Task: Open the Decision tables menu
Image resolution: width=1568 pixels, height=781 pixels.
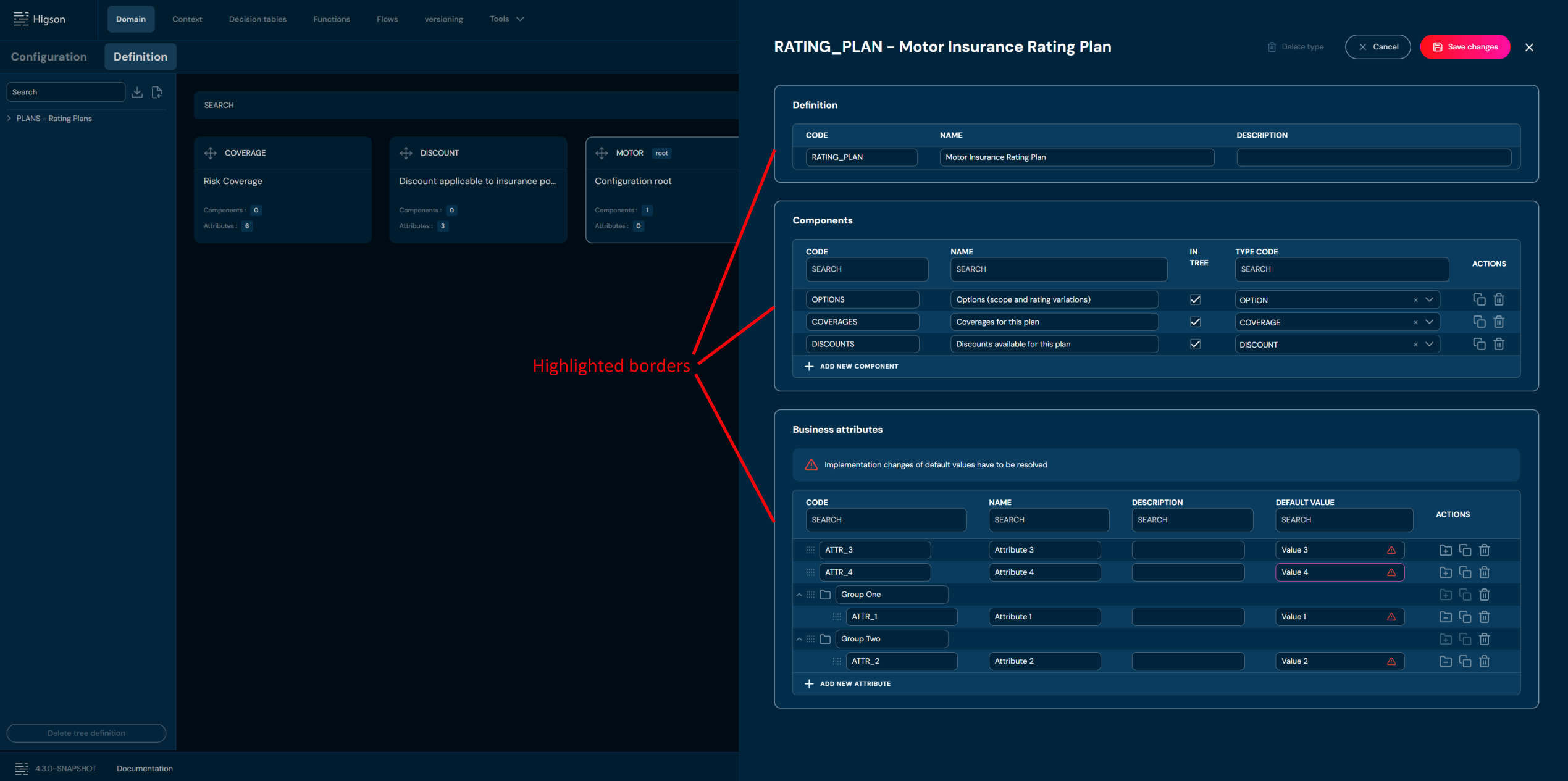Action: click(x=258, y=19)
